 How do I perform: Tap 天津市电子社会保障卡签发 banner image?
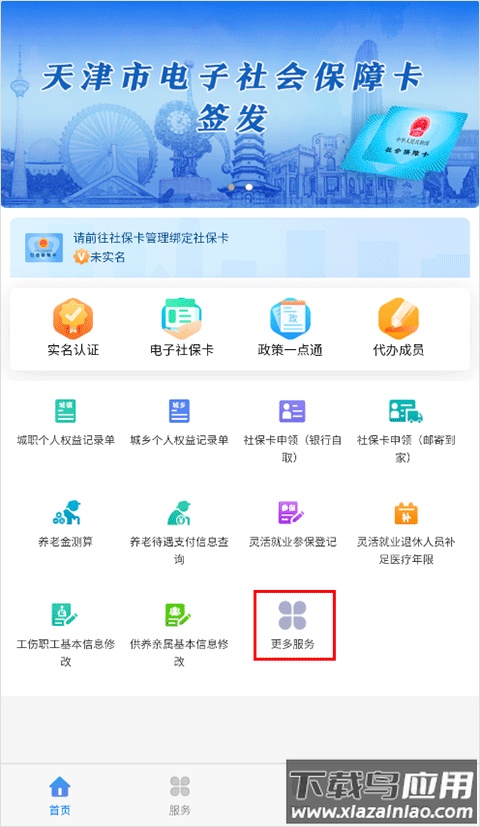[x=240, y=104]
